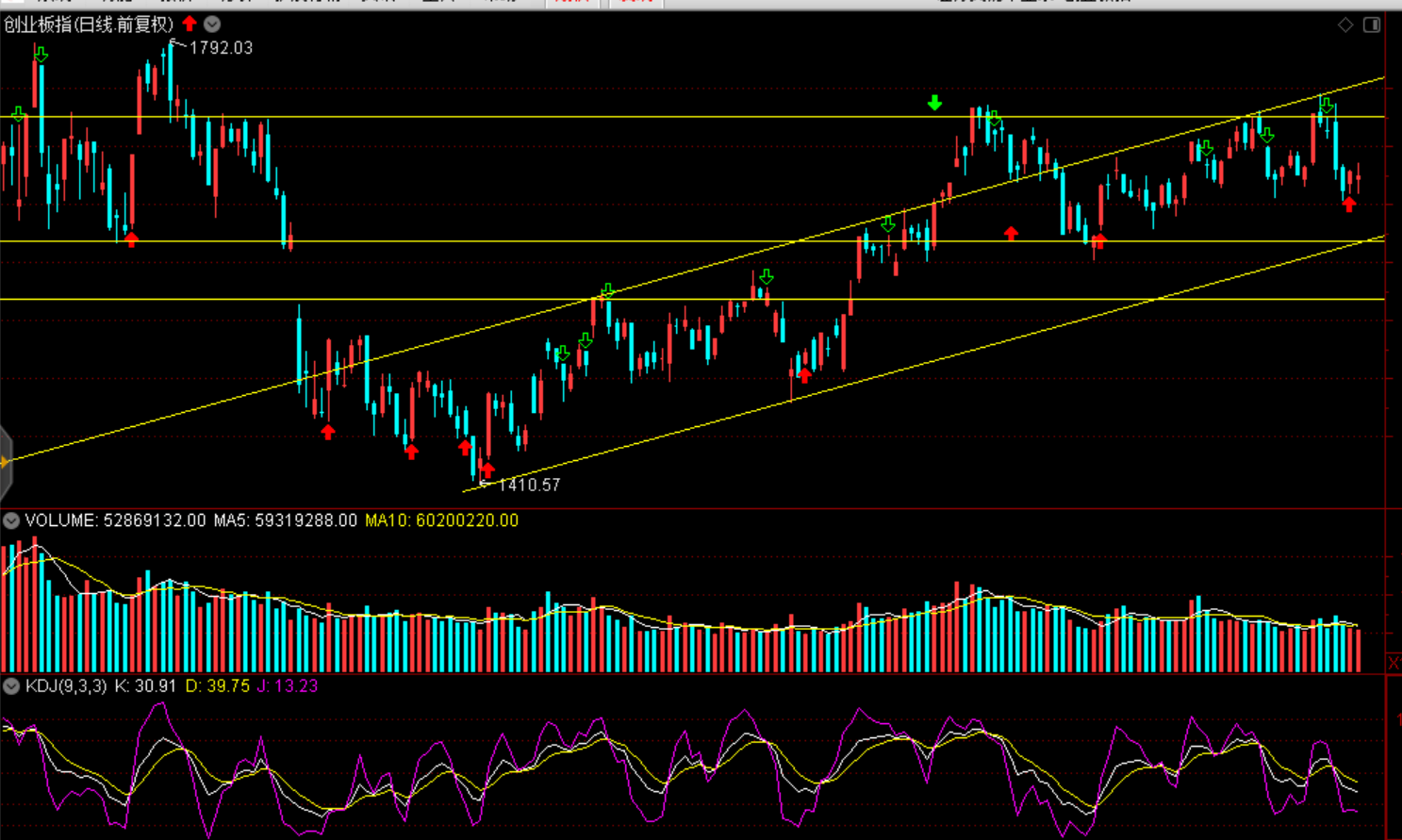Click the red X in volume panel corner
This screenshot has height=840, width=1402.
[1394, 664]
